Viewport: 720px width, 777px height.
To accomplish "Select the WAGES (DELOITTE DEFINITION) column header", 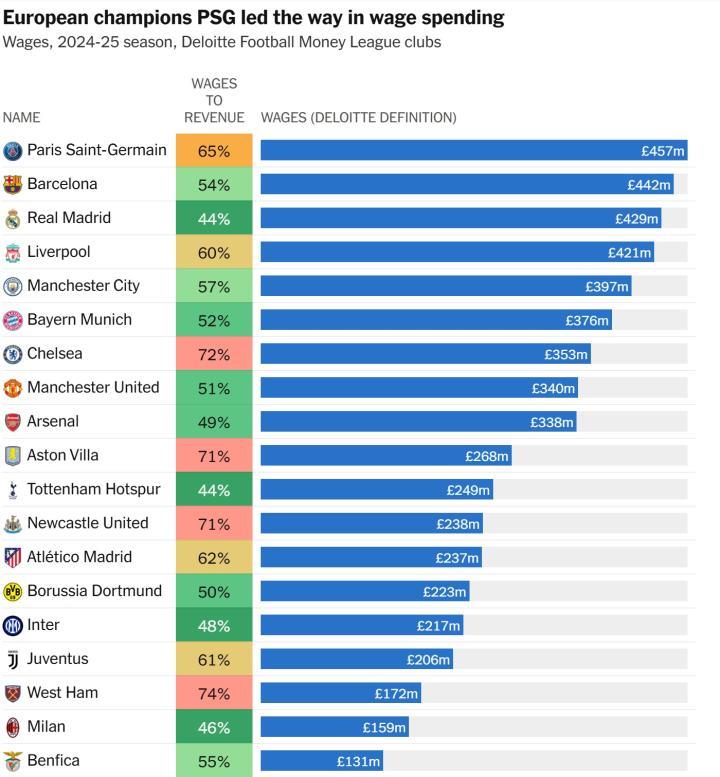I will (359, 117).
